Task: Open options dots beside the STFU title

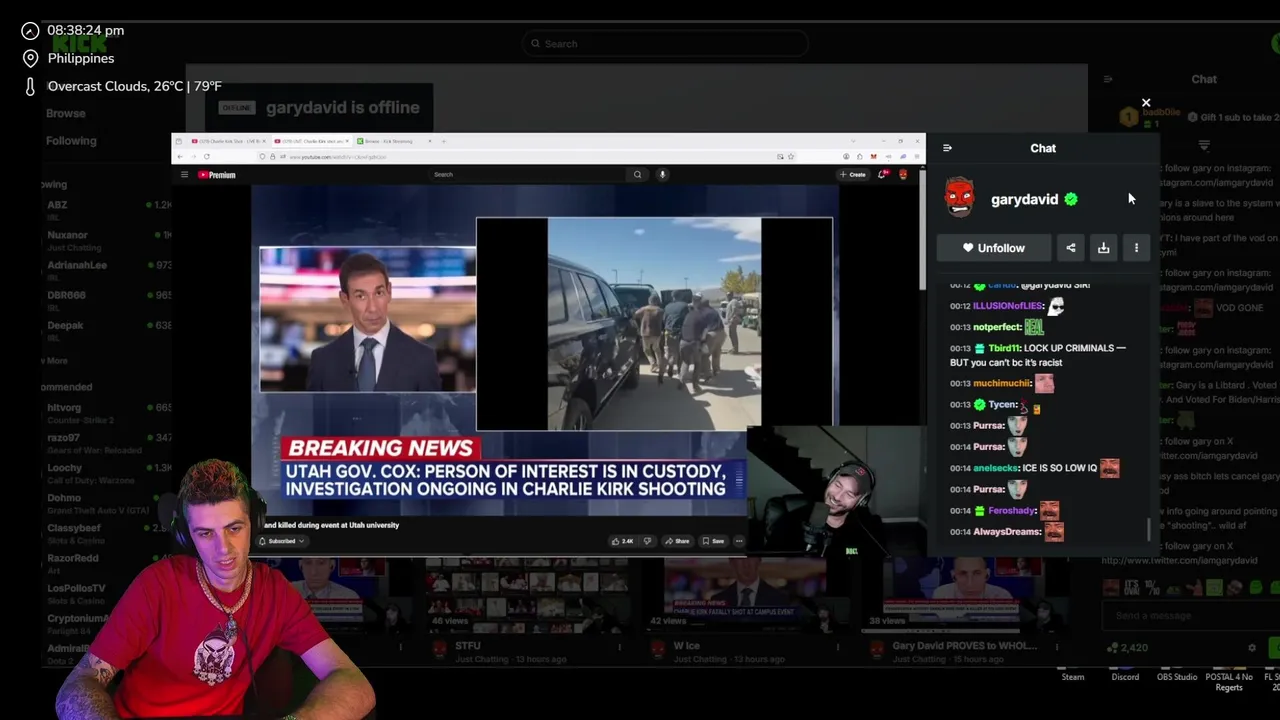Action: pyautogui.click(x=619, y=647)
